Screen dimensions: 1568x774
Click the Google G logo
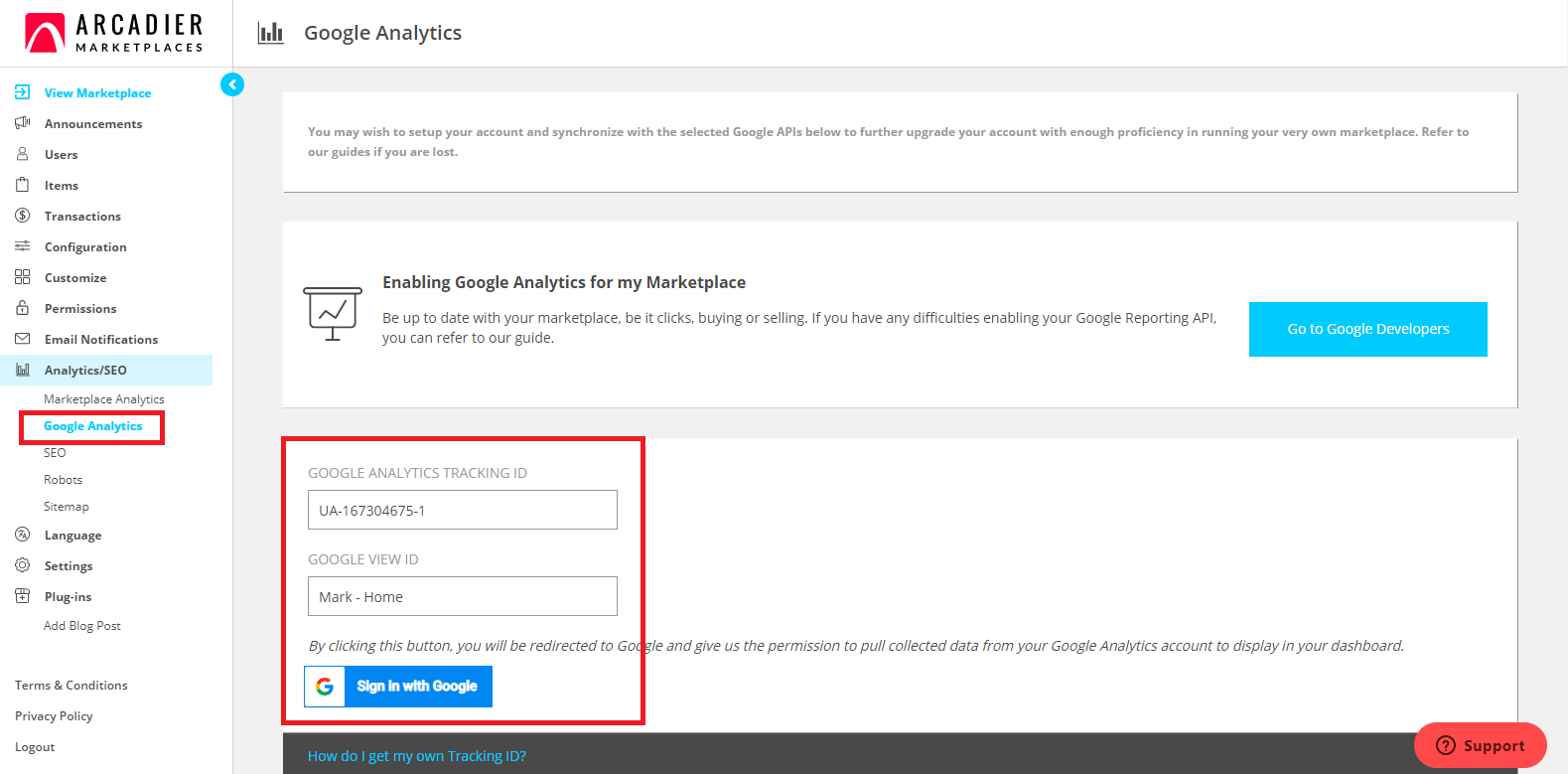coord(325,687)
